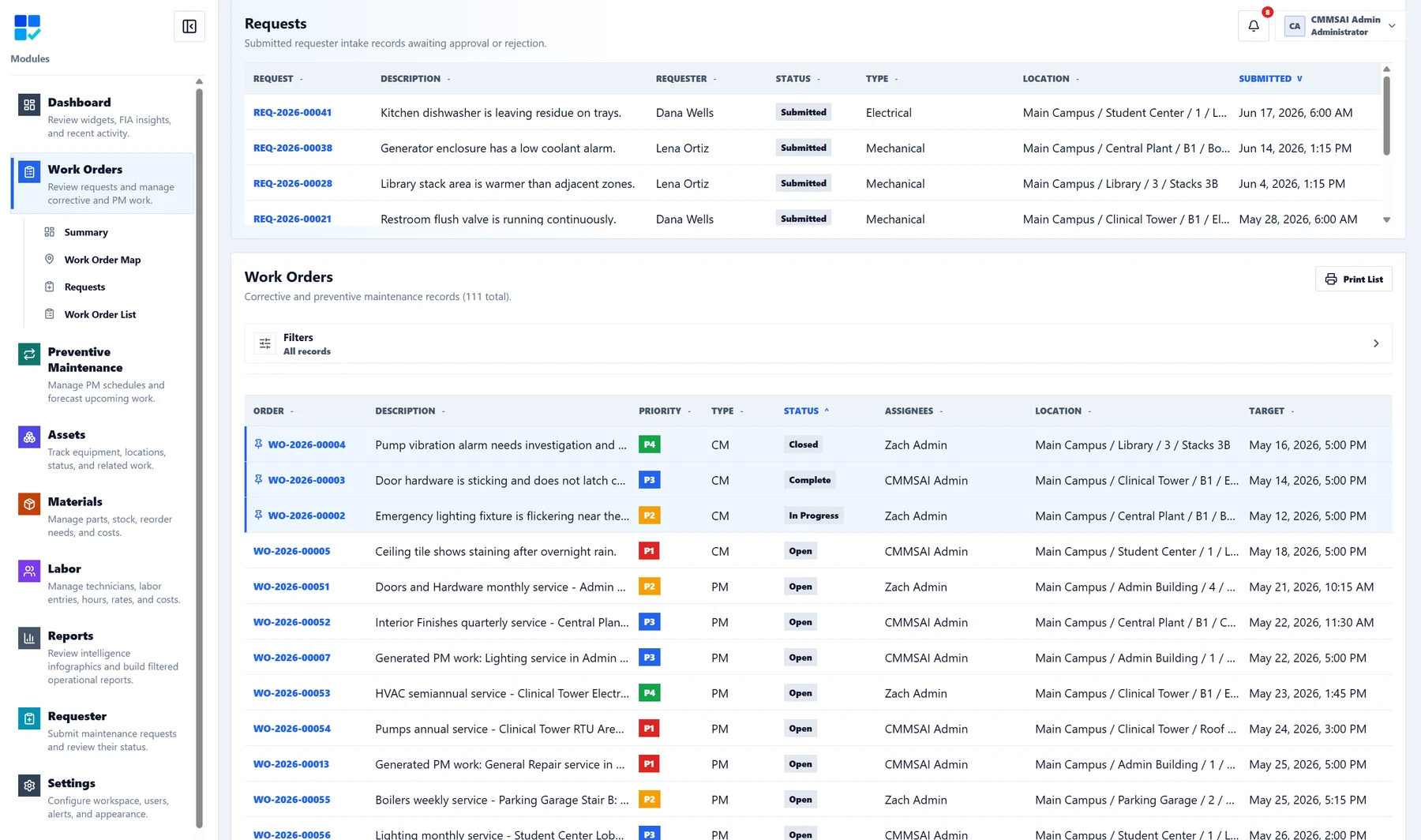Click P4 priority badge for WO-2026-00004
1421x840 pixels.
point(649,444)
